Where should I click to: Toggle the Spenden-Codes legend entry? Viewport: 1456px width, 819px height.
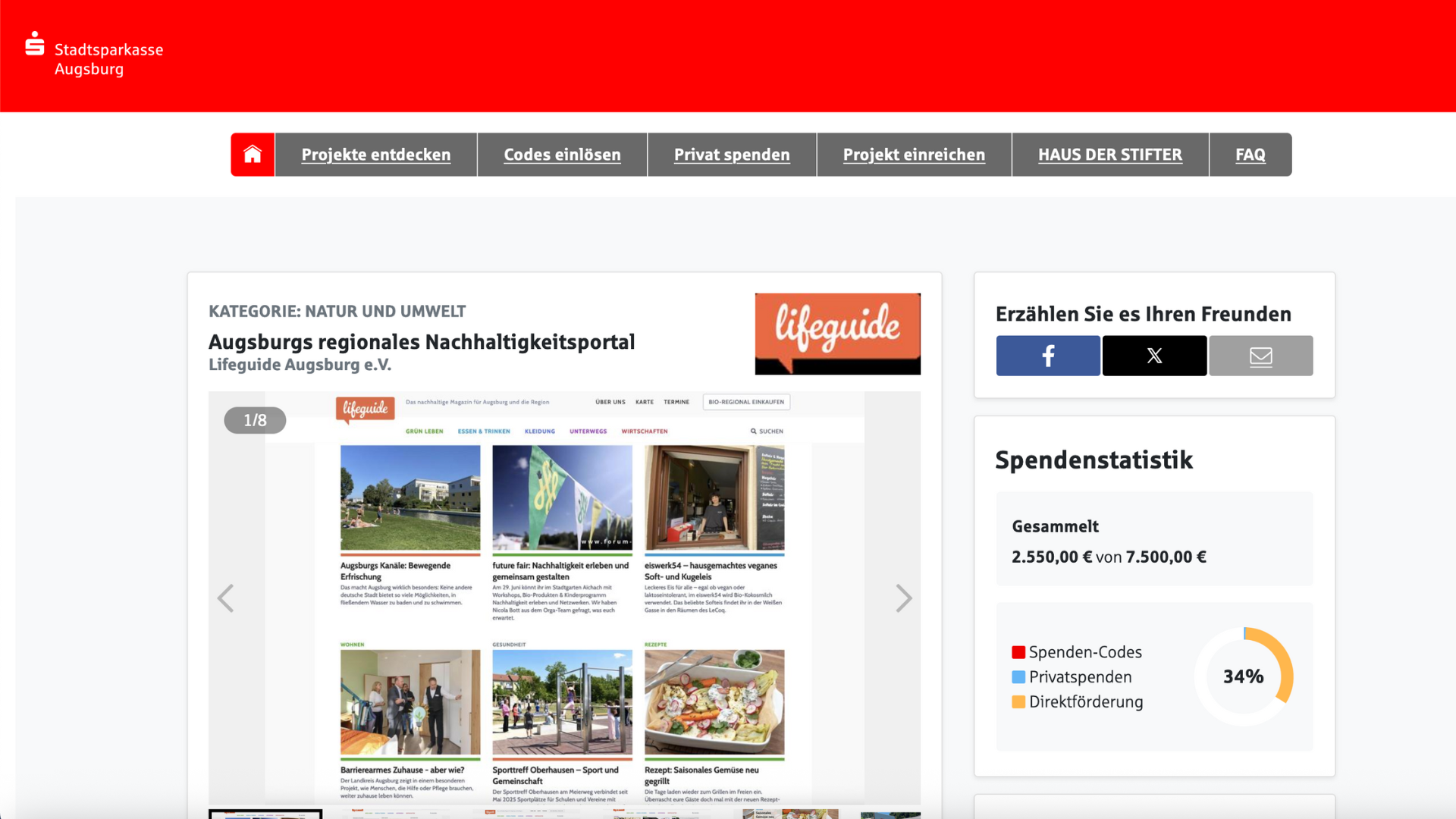point(1077,652)
